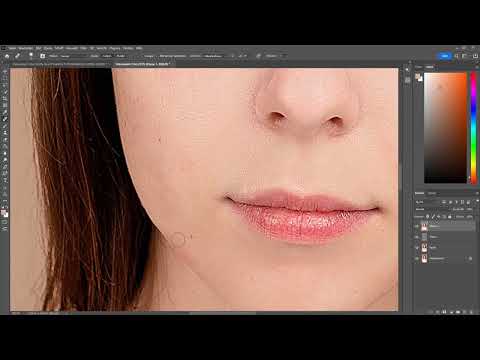Click the Home icon in options bar
This screenshot has width=480, height=360.
click(x=7, y=56)
